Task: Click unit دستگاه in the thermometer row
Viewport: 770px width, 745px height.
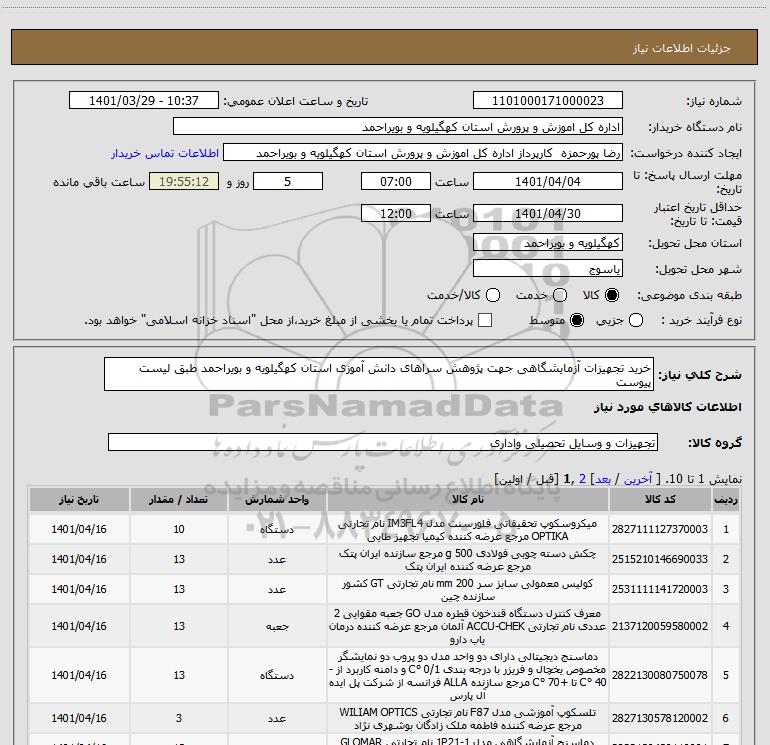Action: (x=277, y=676)
